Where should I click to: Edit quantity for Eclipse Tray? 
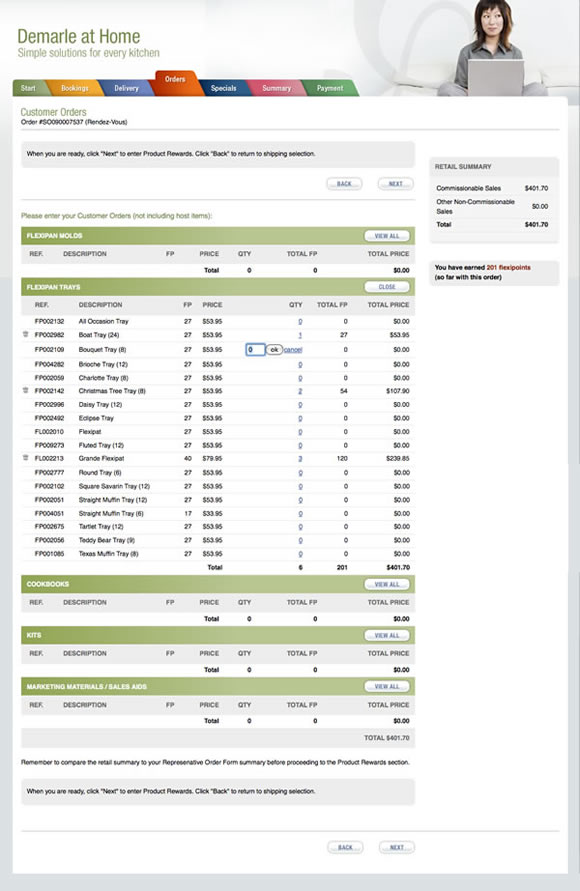click(x=300, y=419)
